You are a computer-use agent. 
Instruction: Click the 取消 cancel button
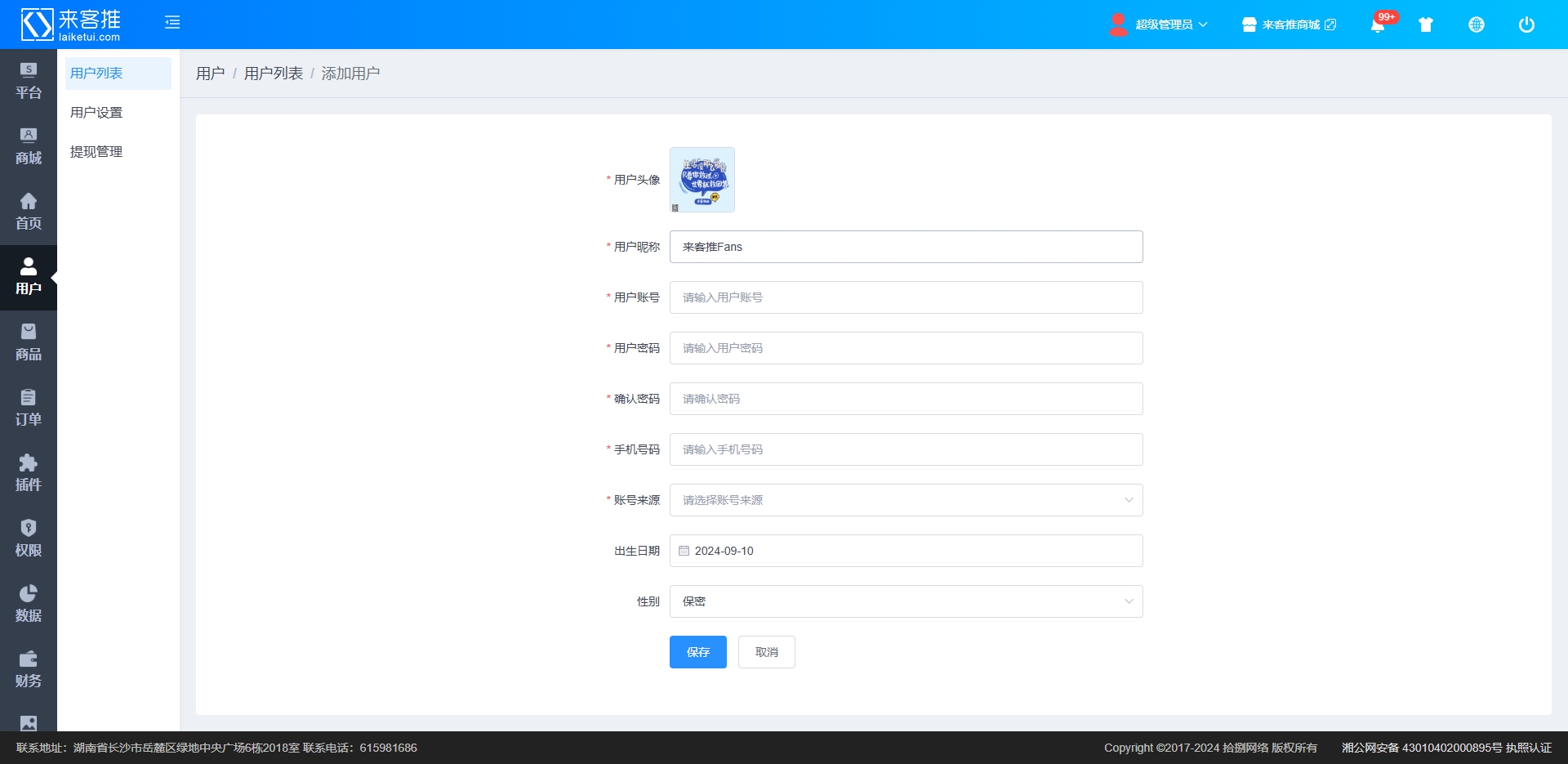766,652
